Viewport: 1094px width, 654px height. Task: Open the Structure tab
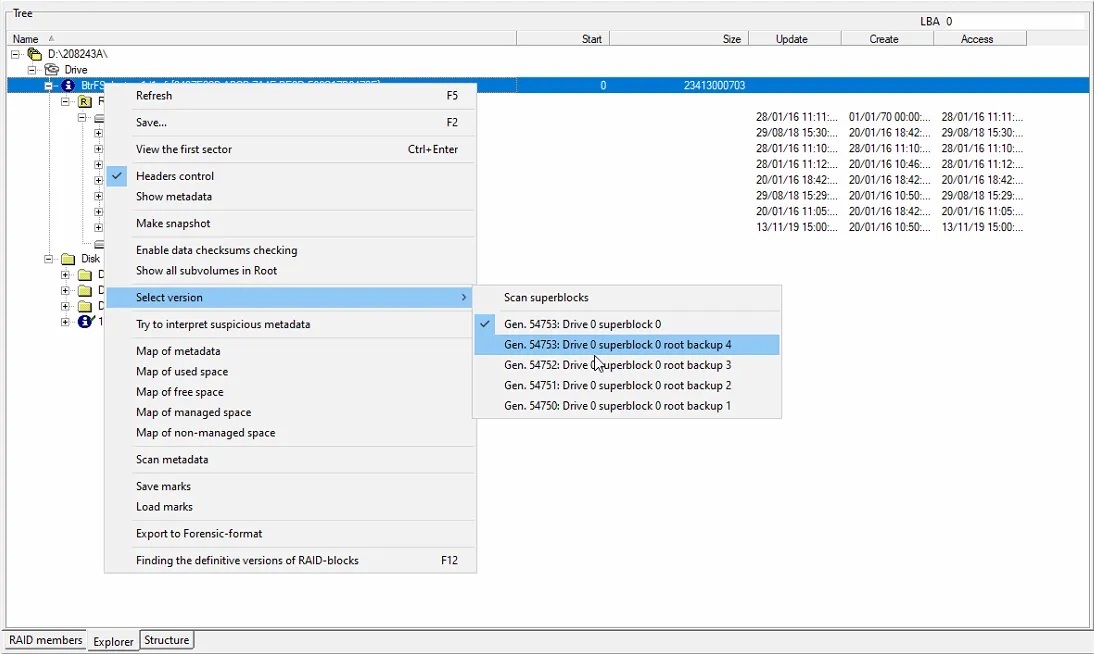tap(166, 640)
